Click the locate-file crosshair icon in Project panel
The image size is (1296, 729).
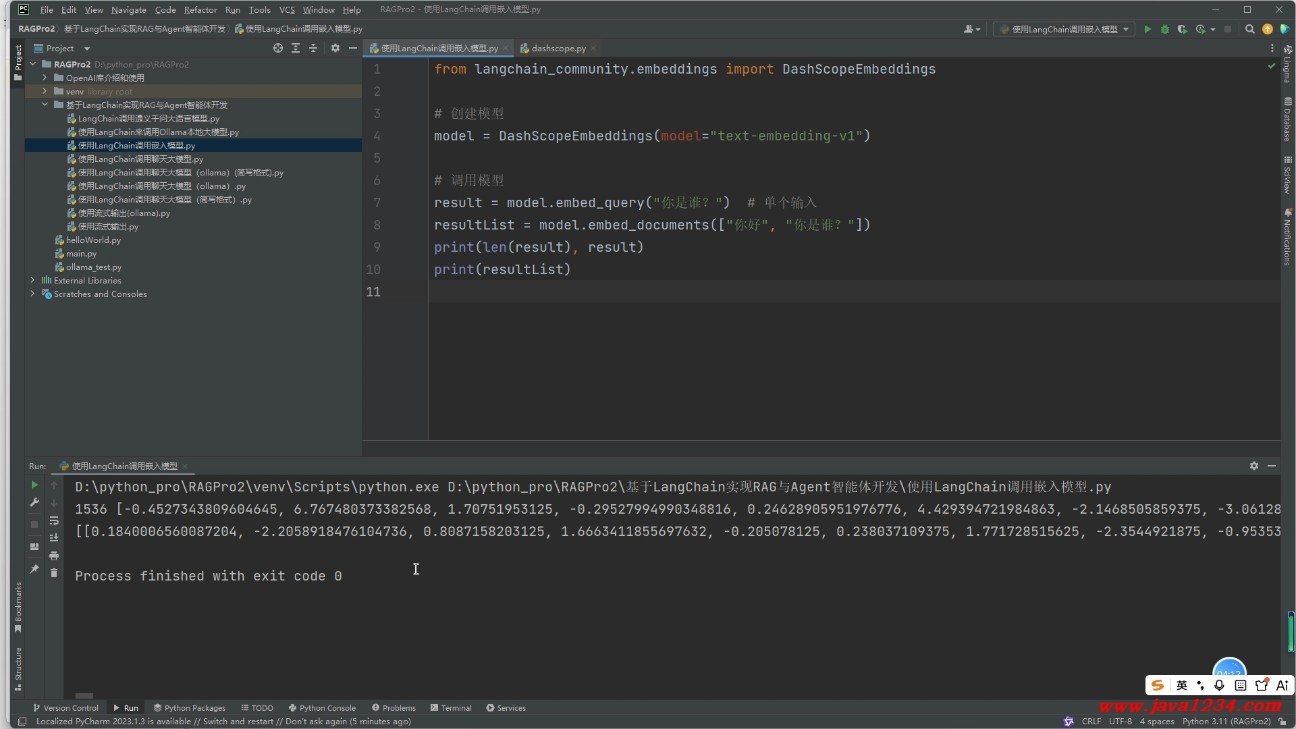[278, 48]
